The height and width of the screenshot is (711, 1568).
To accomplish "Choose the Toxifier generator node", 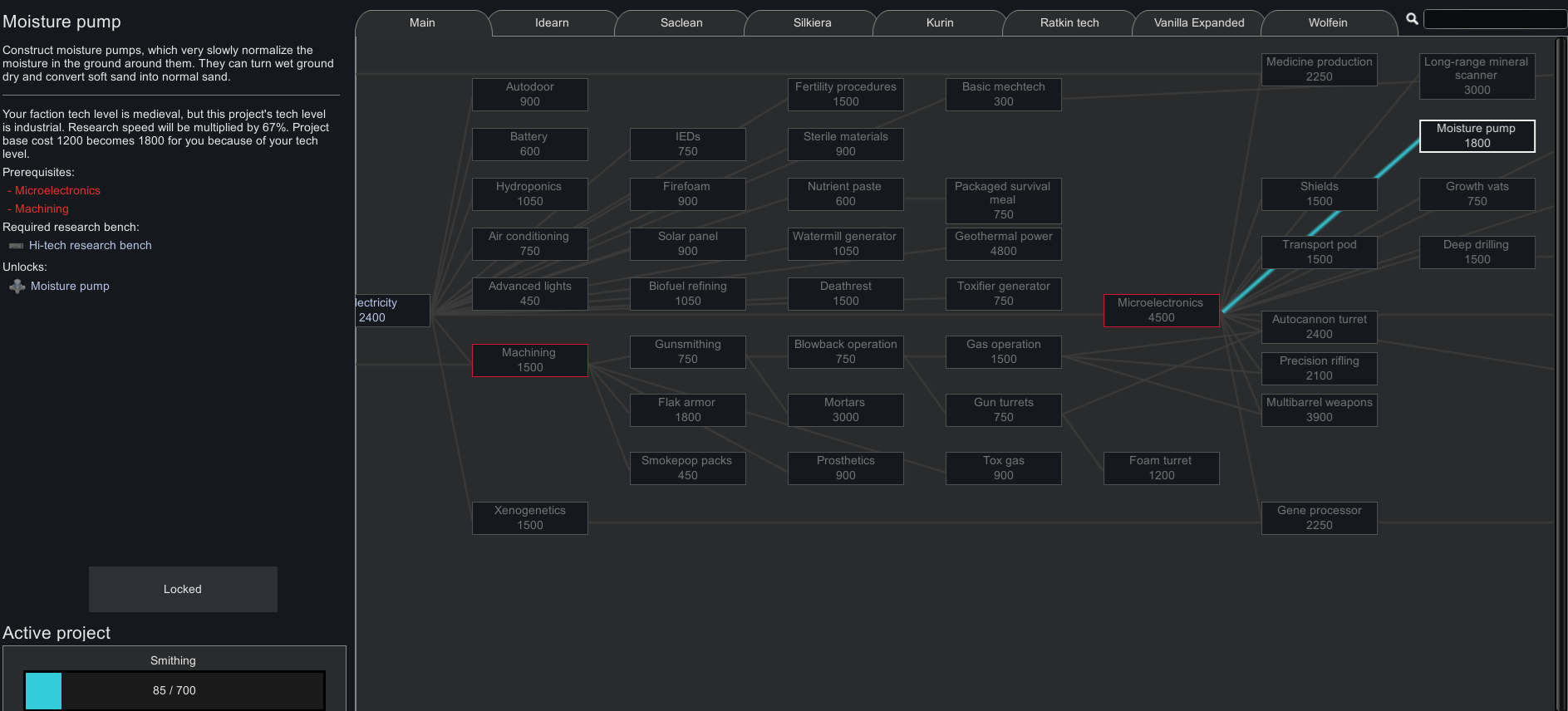I will click(x=1004, y=294).
